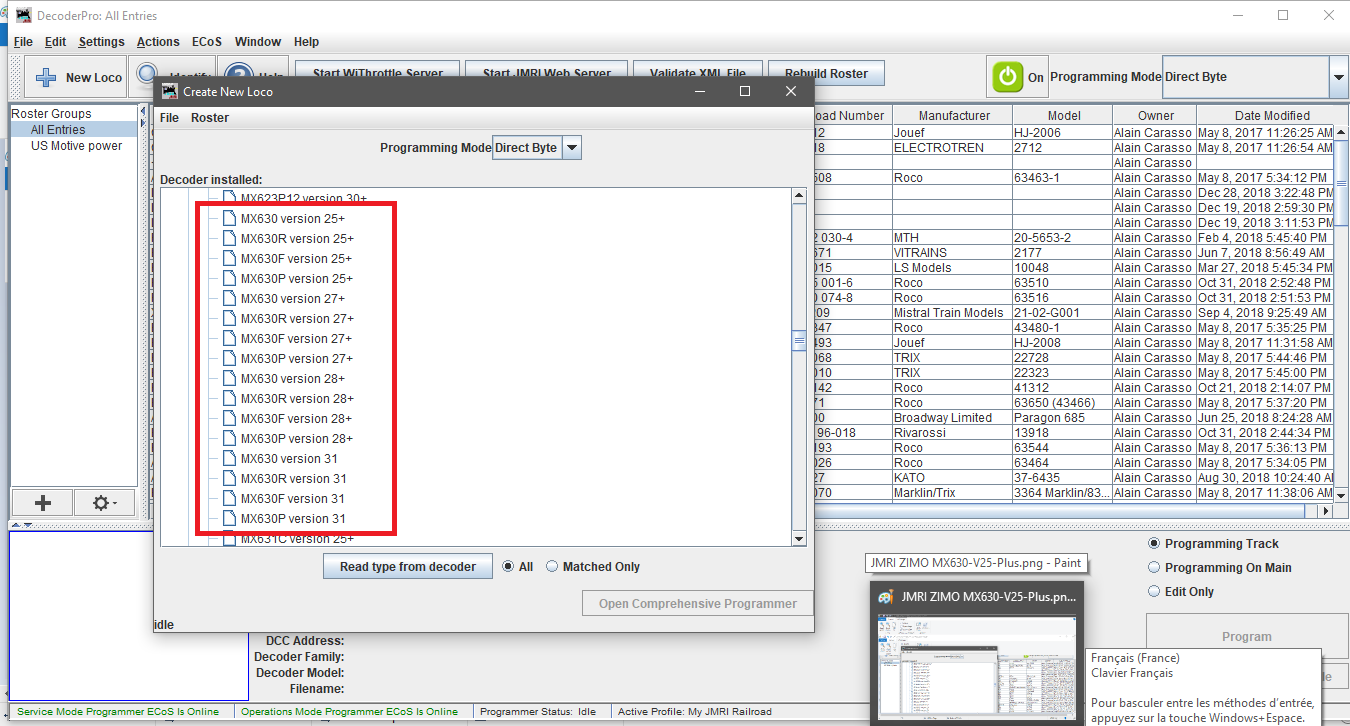1350x726 pixels.
Task: Click the Owner column header
Action: (x=1155, y=116)
